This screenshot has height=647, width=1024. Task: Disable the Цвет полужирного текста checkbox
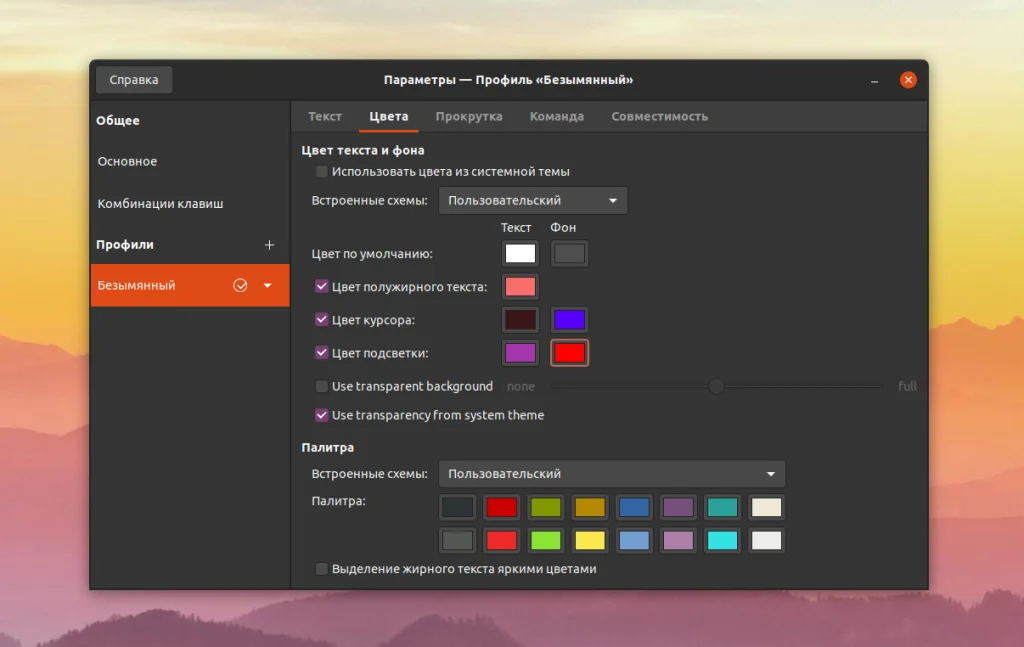pyautogui.click(x=322, y=286)
